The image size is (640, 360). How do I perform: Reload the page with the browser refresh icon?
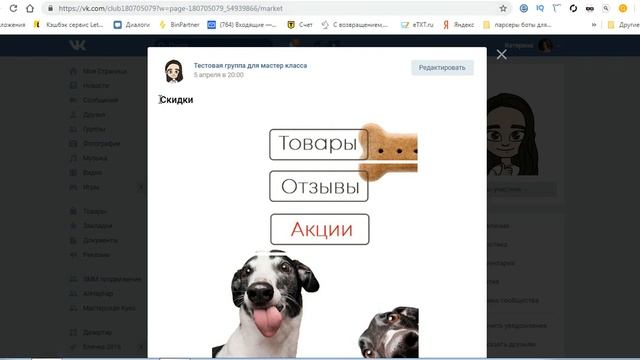tap(13, 8)
